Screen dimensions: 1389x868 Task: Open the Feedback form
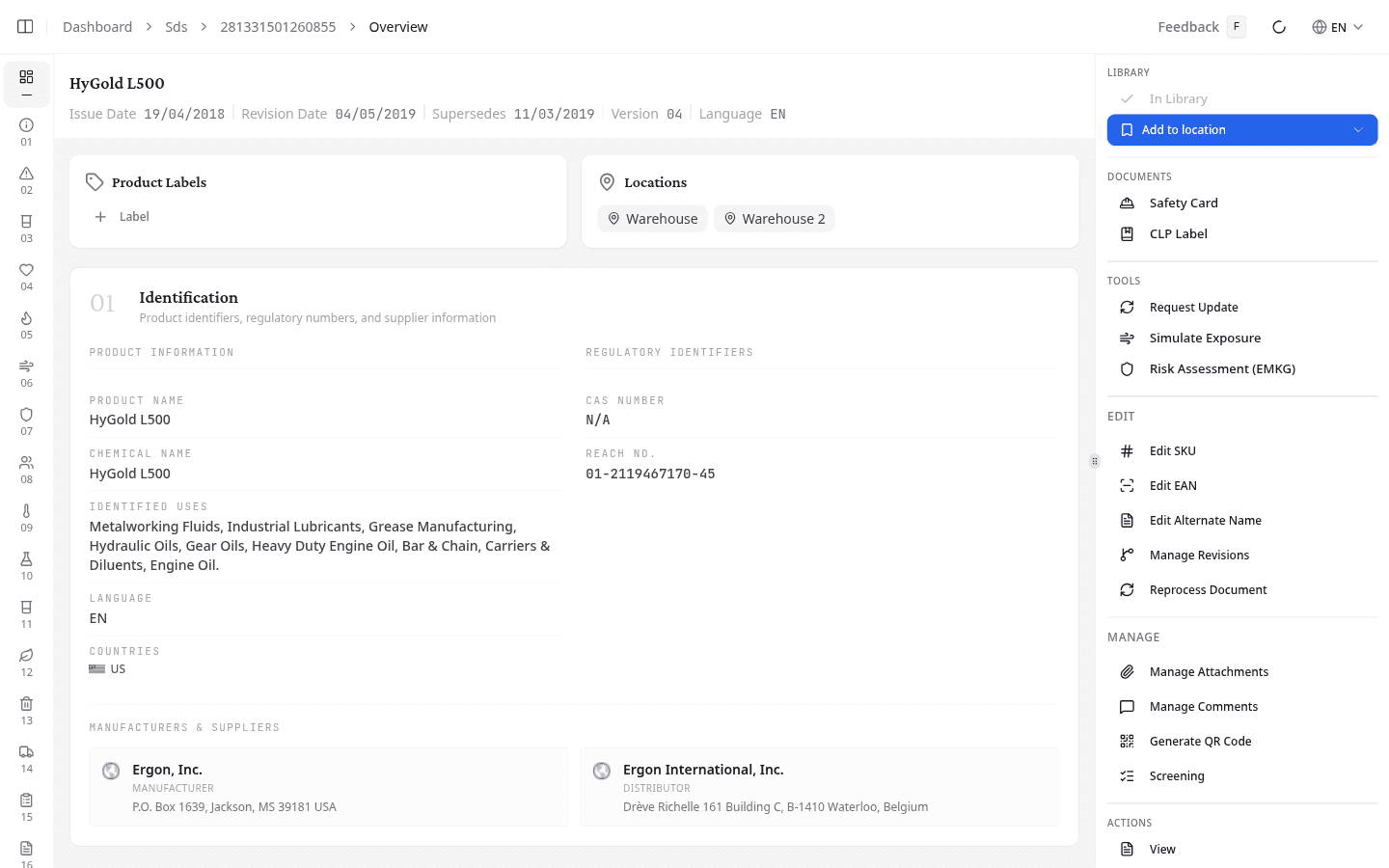[1189, 26]
